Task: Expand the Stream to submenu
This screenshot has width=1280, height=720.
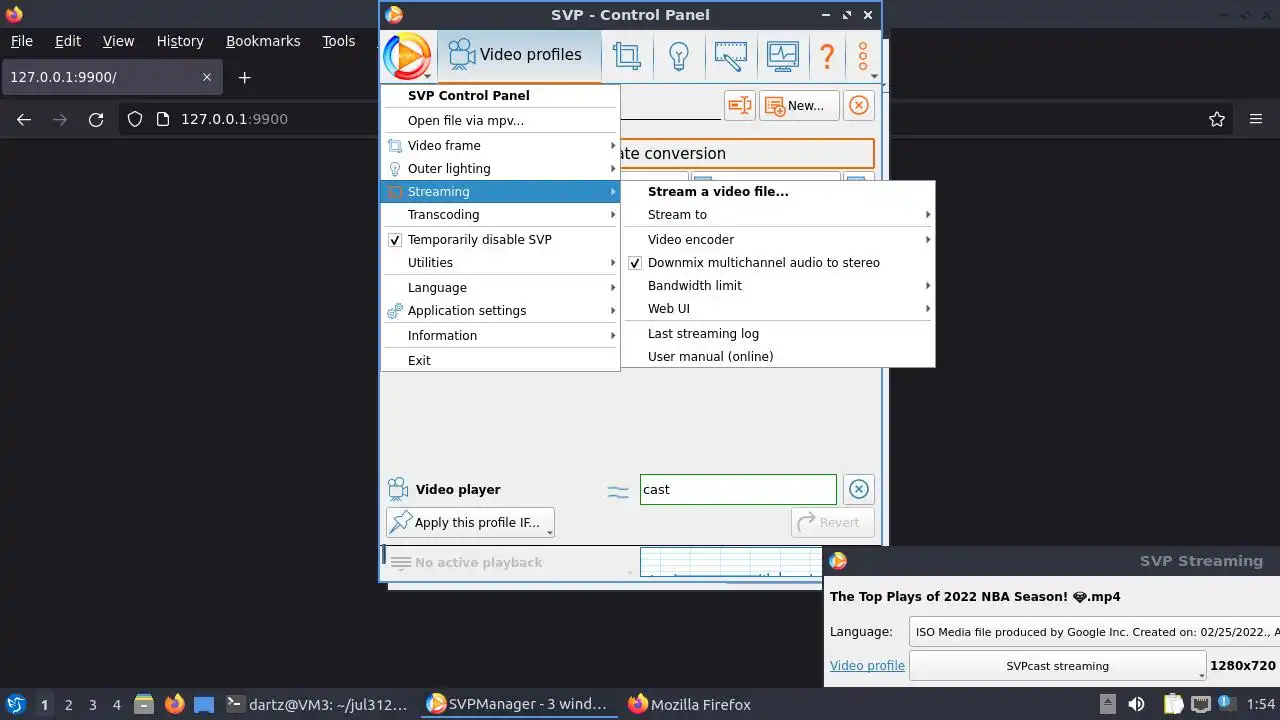Action: [778, 214]
